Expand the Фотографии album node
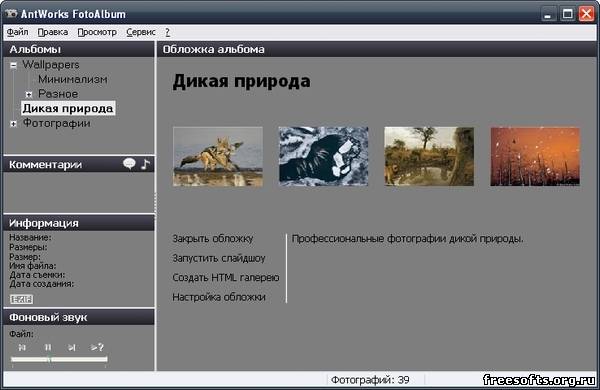Viewport: 600px width, 390px height. pyautogui.click(x=13, y=124)
